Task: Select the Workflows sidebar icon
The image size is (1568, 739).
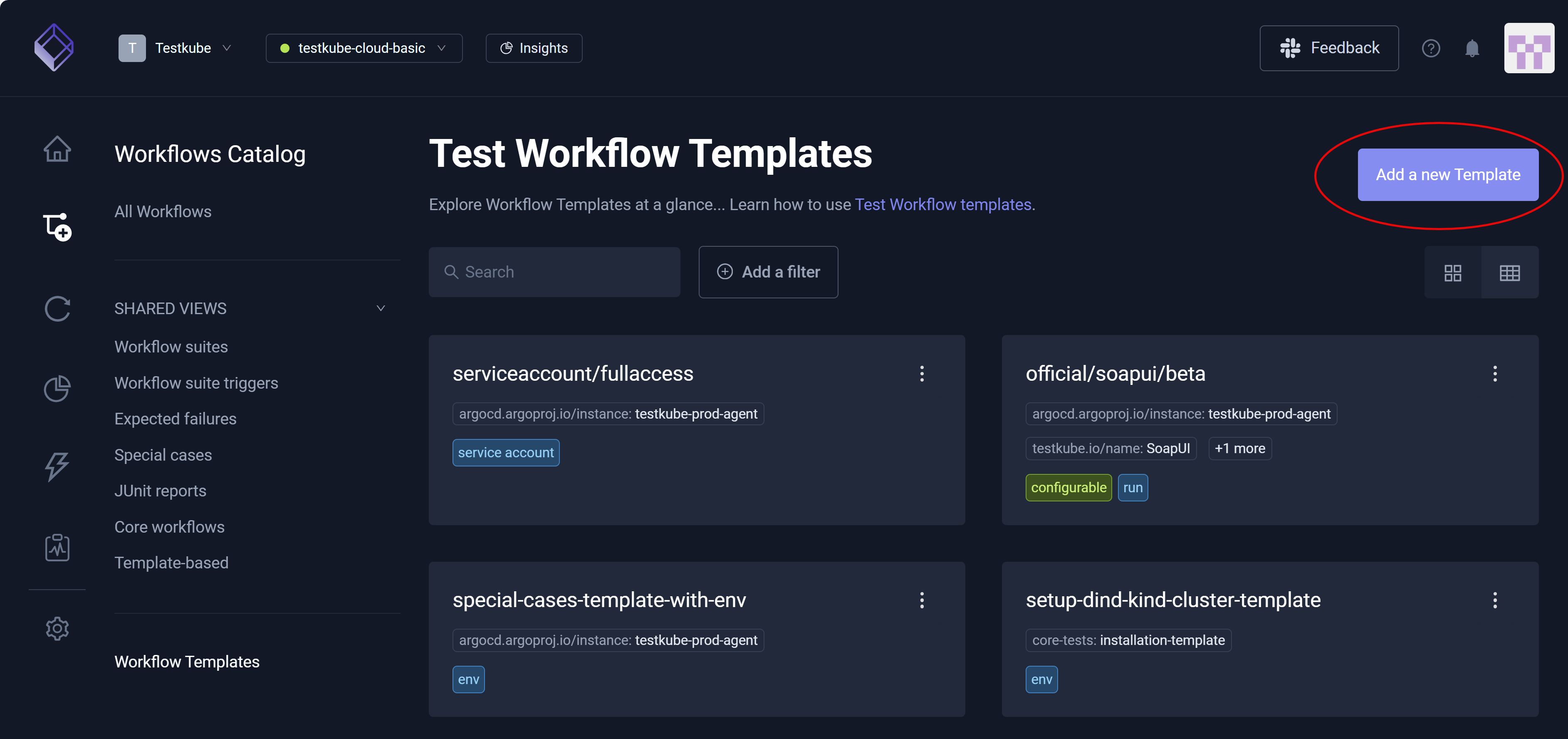Action: tap(57, 228)
